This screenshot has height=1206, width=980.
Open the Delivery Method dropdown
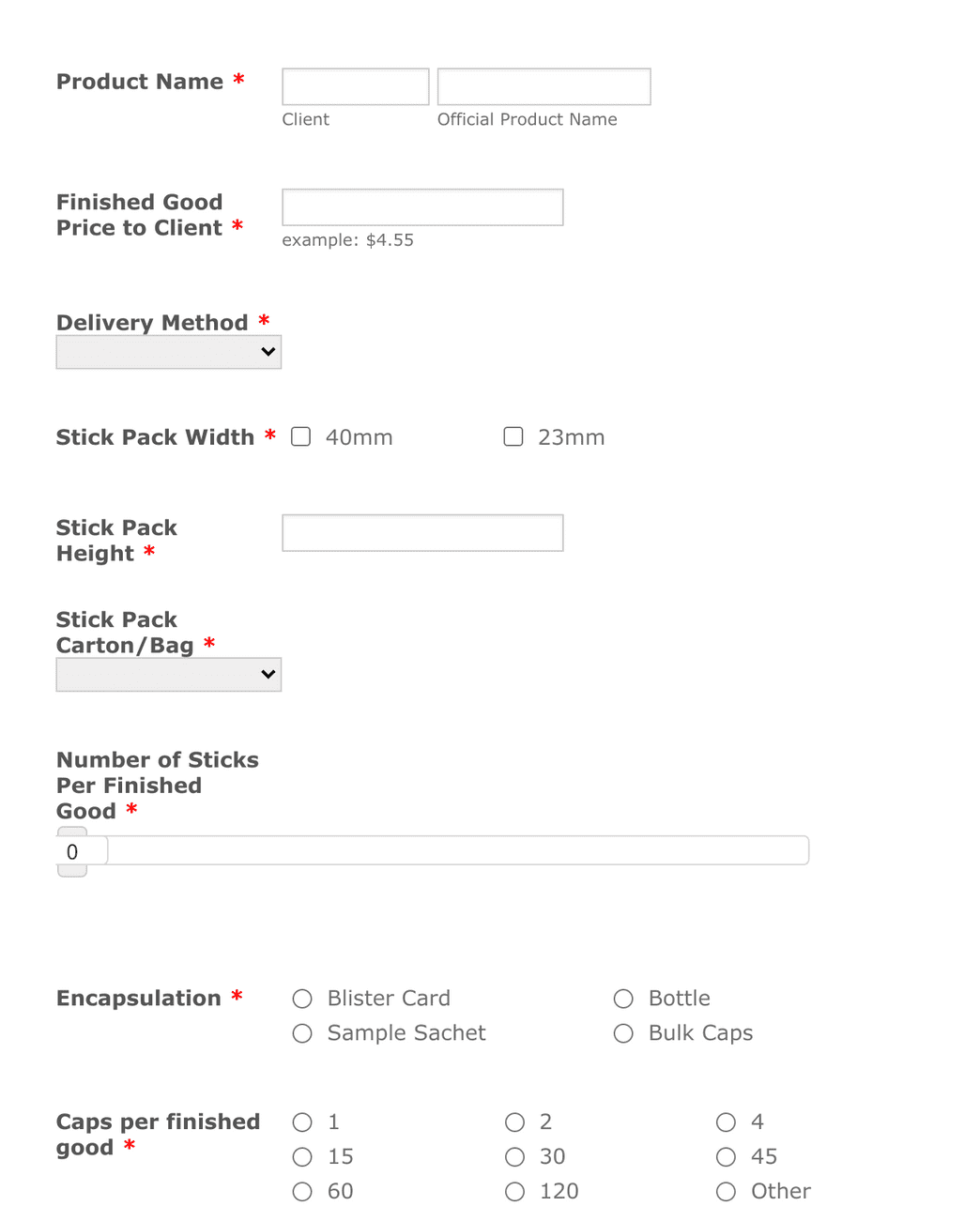pos(168,352)
